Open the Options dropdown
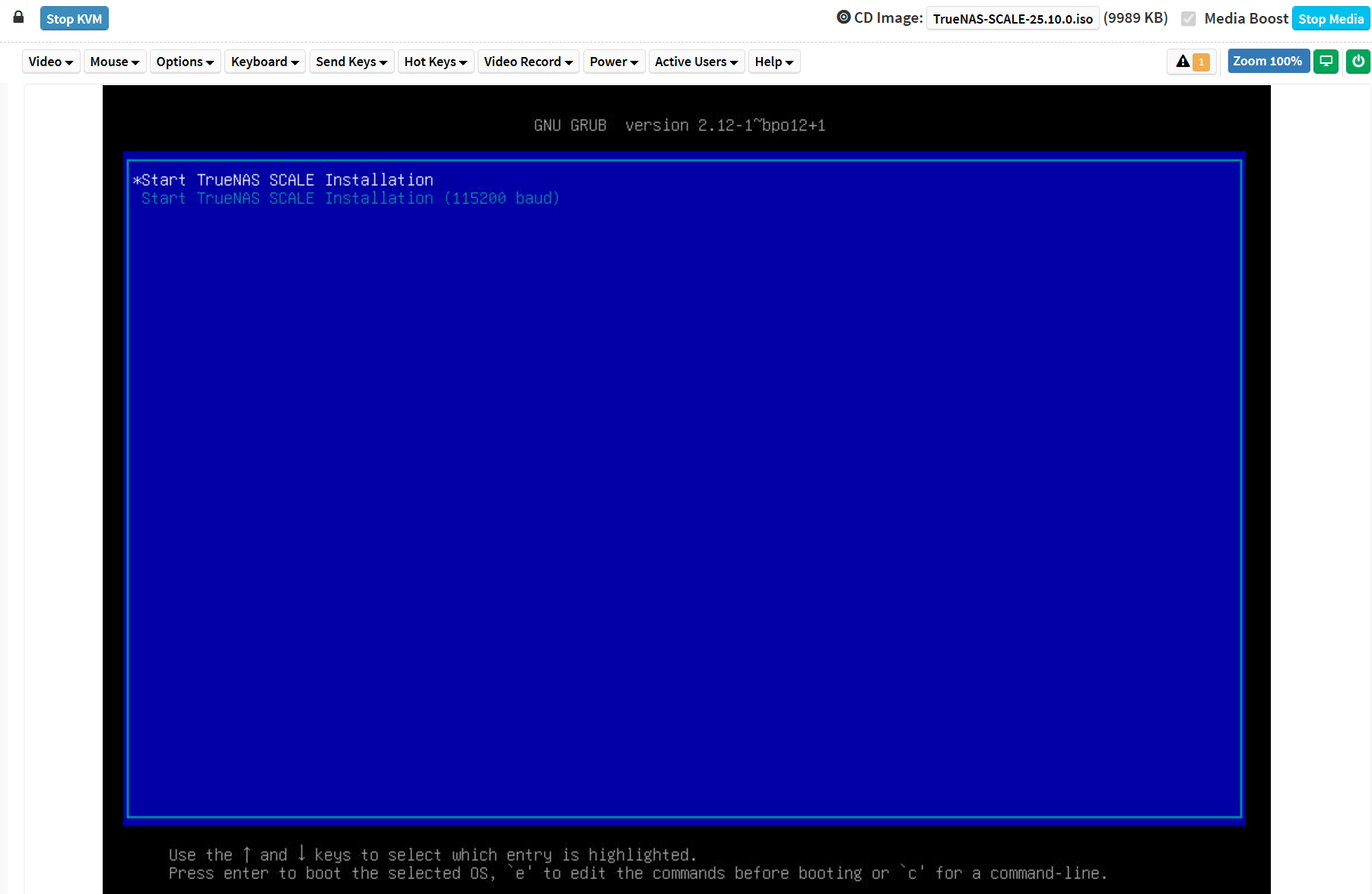The image size is (1372, 894). coord(185,62)
